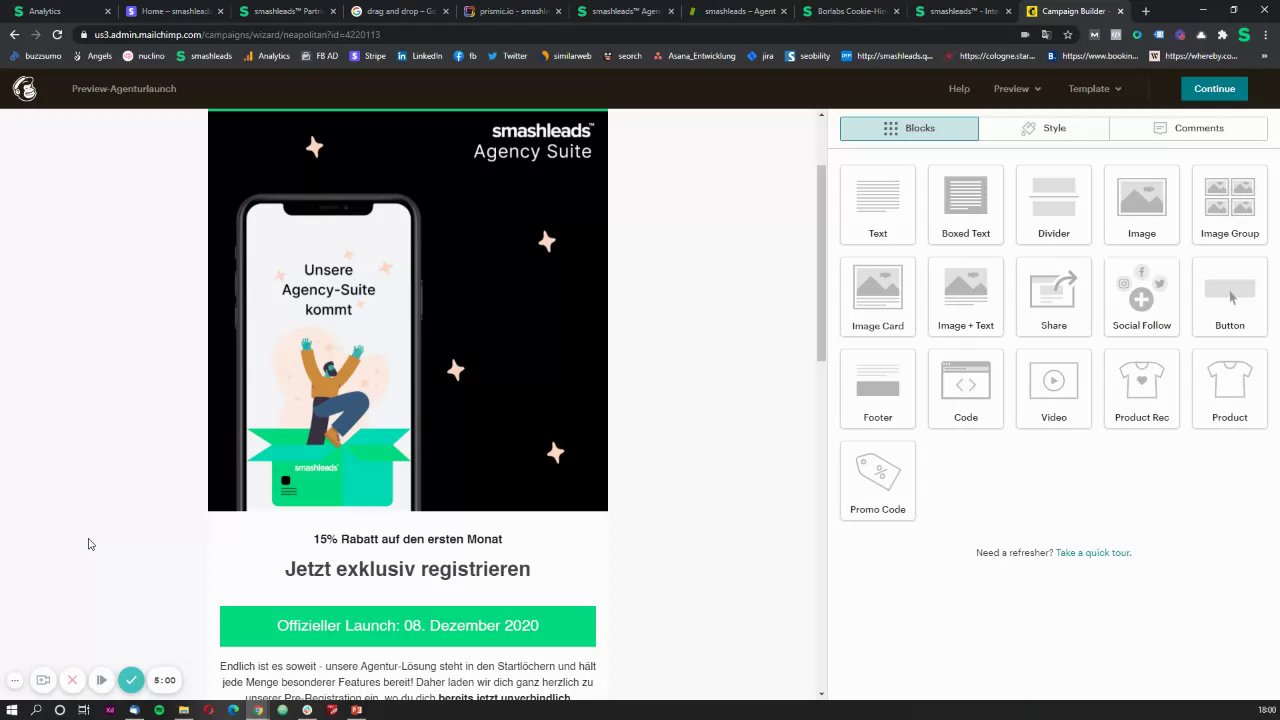Click the Take a quick tour link
The image size is (1280, 720).
coord(1093,553)
